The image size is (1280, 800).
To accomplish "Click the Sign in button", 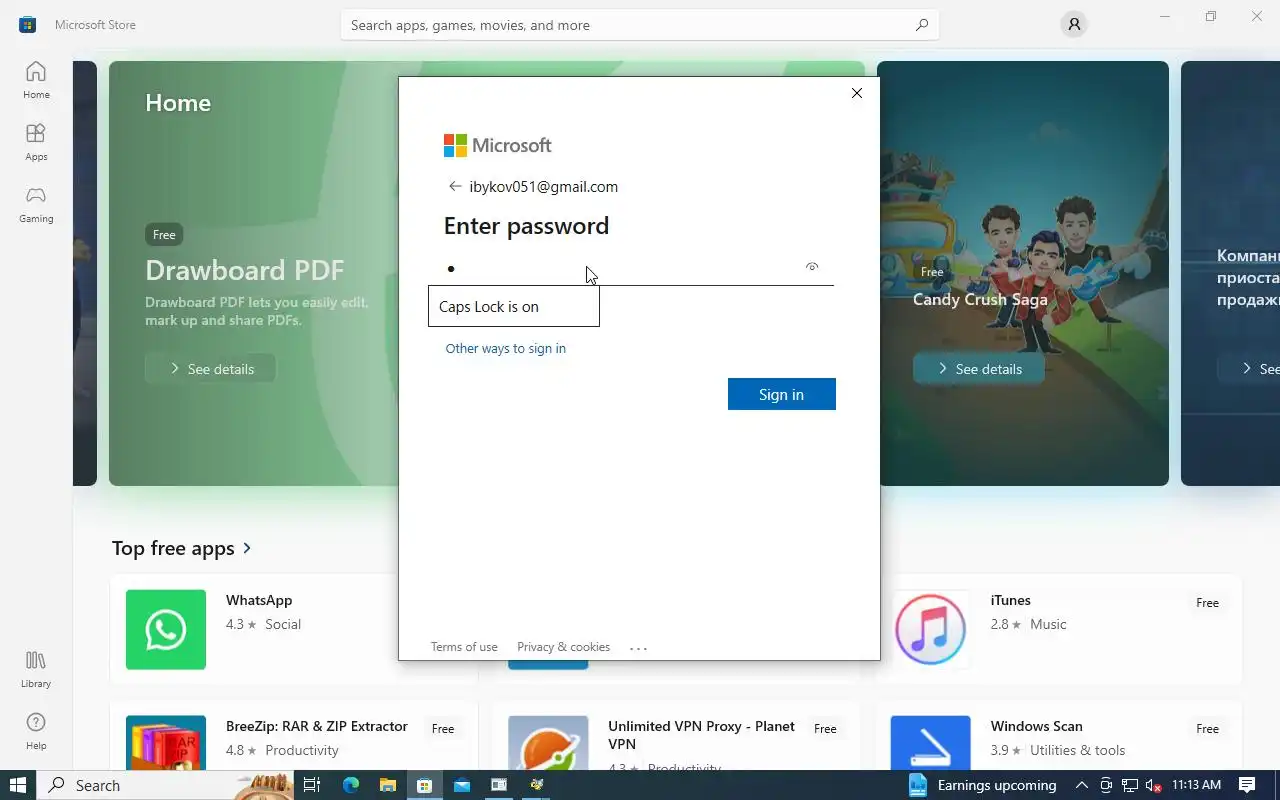I will pos(781,394).
